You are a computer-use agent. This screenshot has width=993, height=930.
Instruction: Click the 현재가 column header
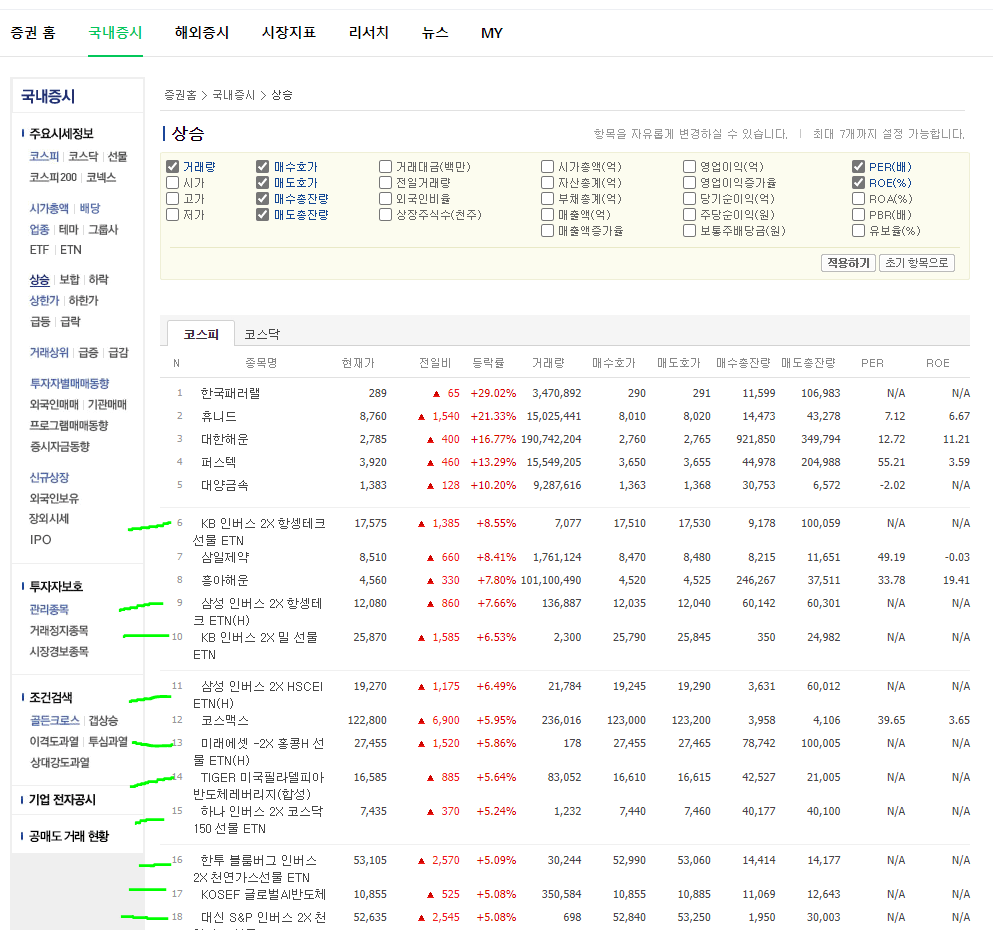(358, 363)
